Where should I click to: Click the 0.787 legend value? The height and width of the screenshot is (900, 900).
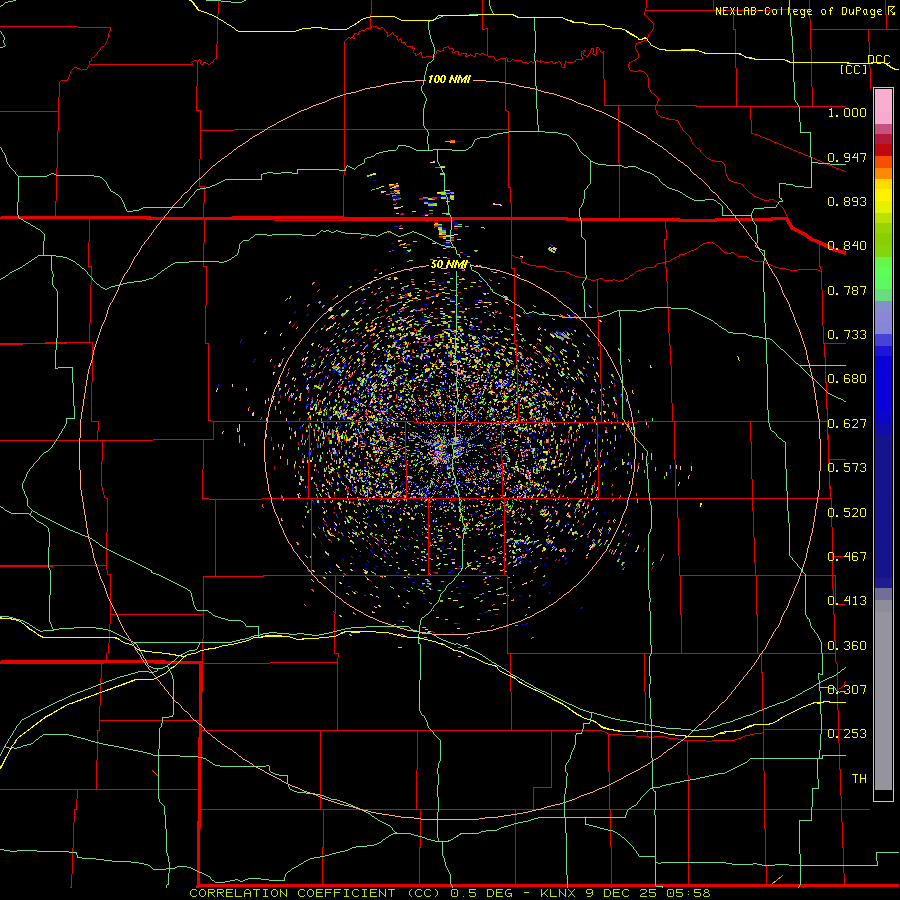coord(847,290)
